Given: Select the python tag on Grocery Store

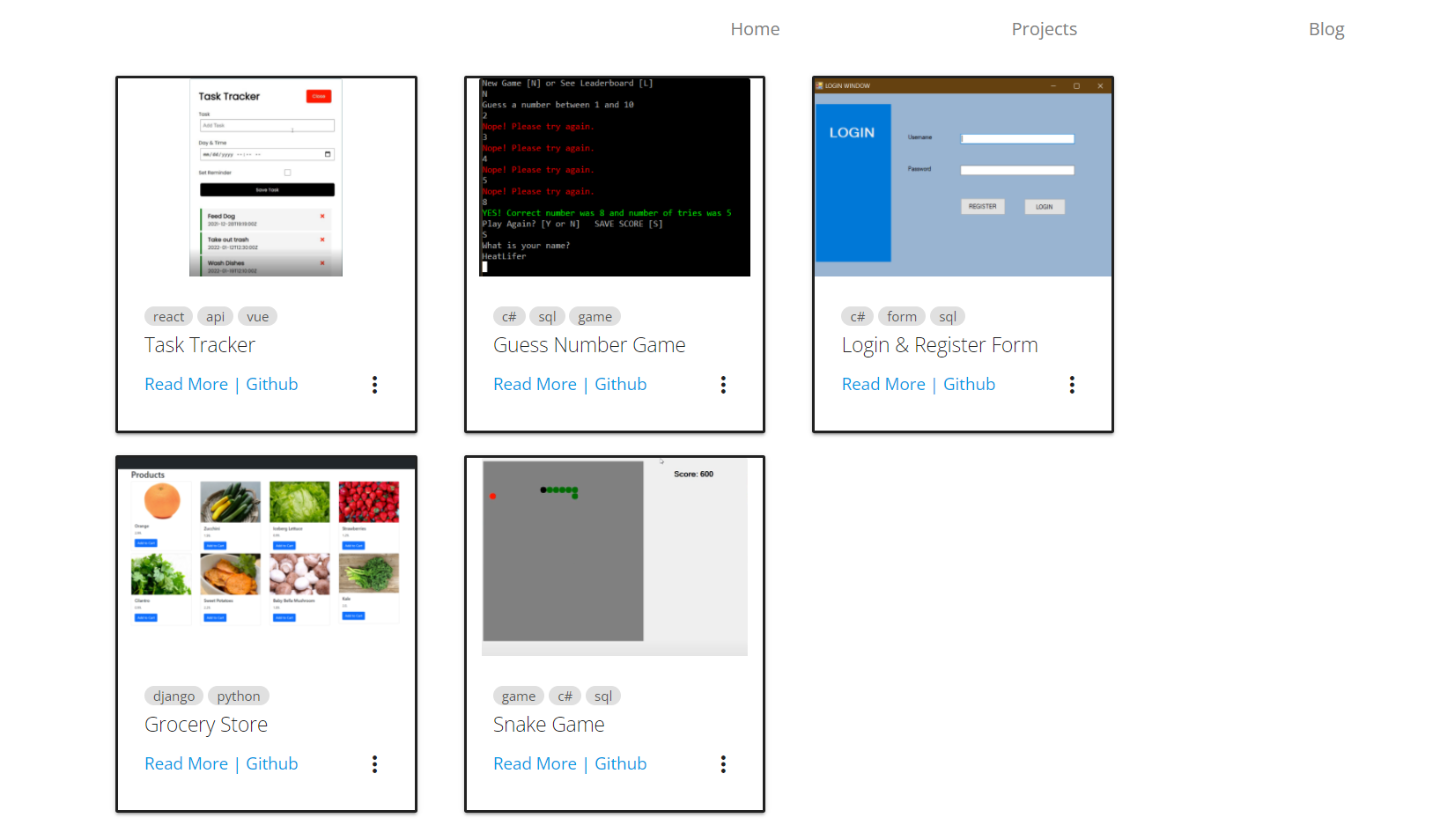Looking at the screenshot, I should pos(238,696).
